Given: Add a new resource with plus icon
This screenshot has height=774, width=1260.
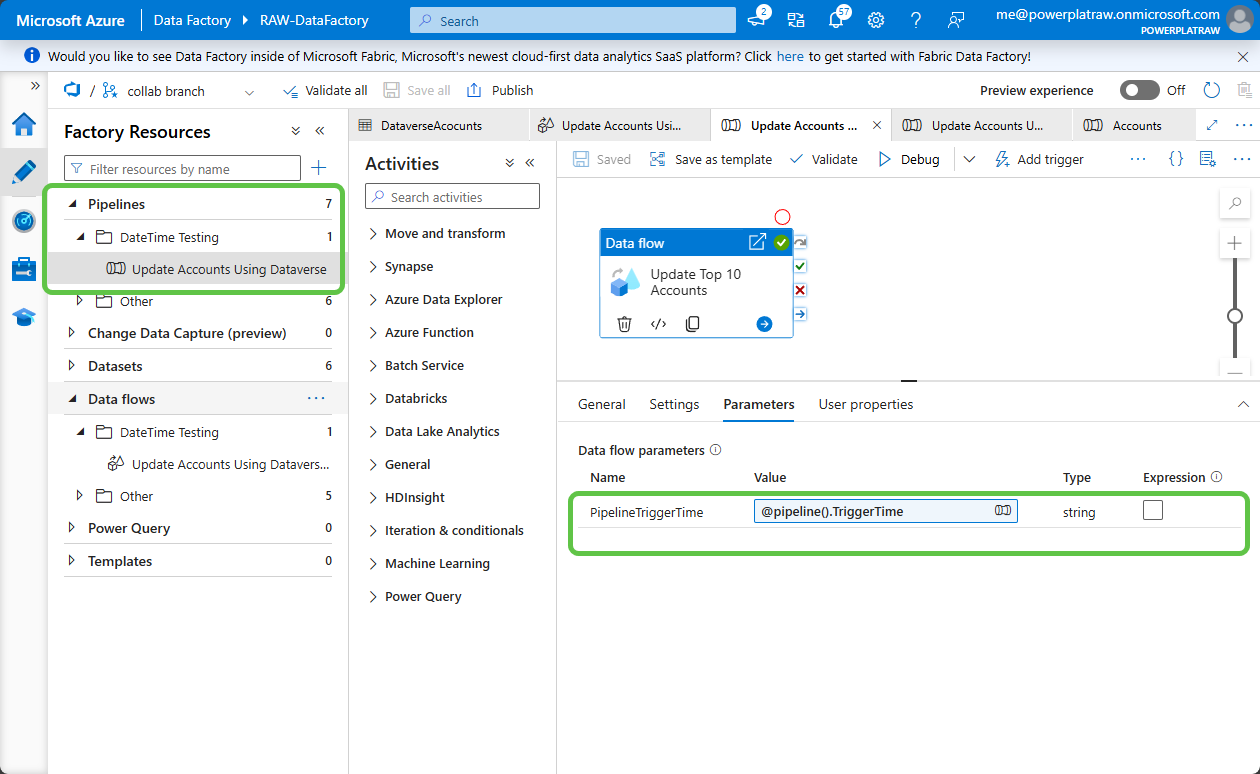Looking at the screenshot, I should coord(319,168).
